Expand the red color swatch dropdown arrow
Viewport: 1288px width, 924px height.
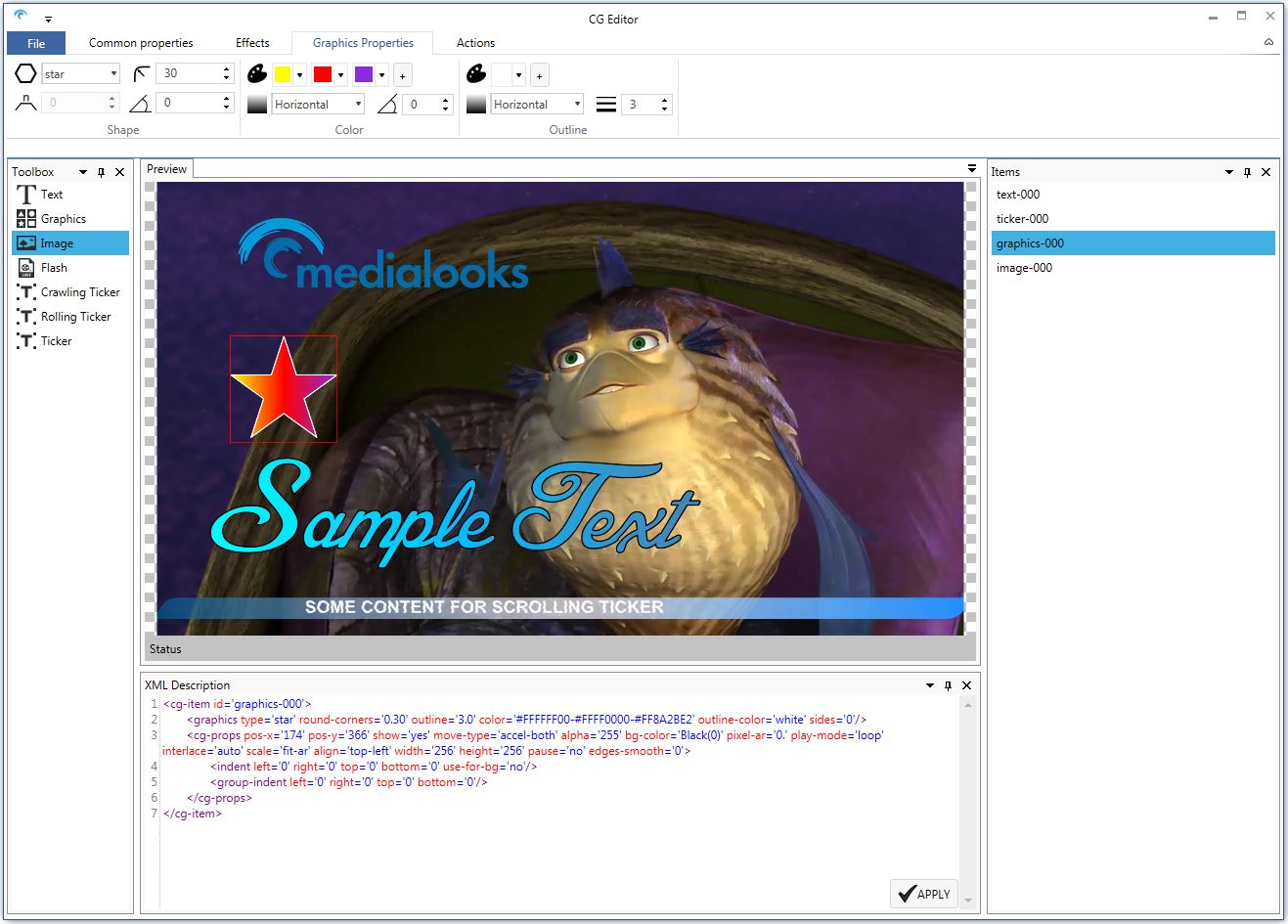pyautogui.click(x=340, y=75)
